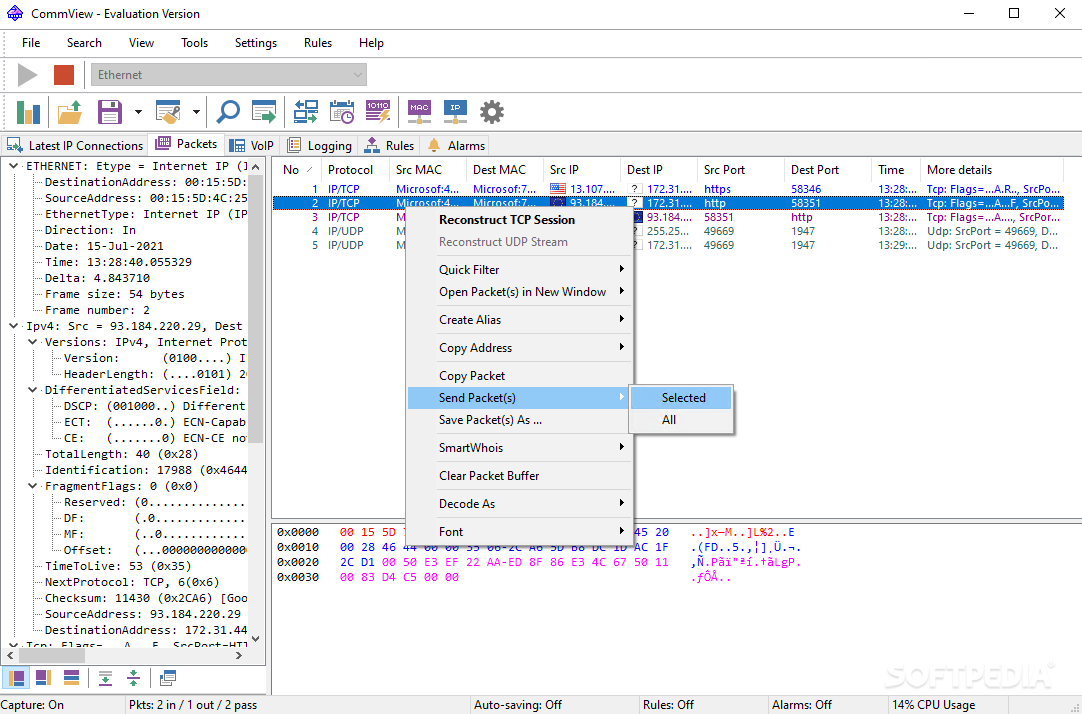Choose Clear Packet Buffer in context menu
This screenshot has height=714, width=1082.
(x=519, y=476)
